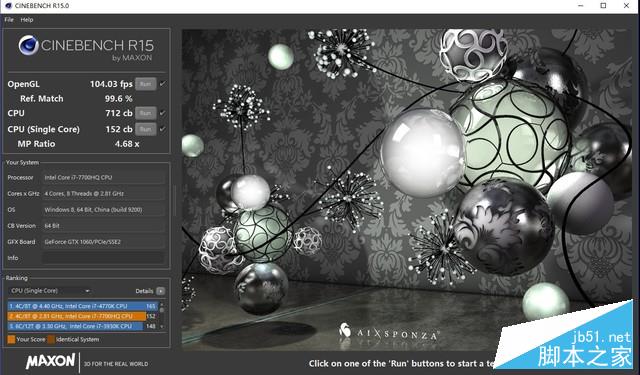640x375 pixels.
Task: Maximize the Cinebench window
Action: (x=603, y=6)
